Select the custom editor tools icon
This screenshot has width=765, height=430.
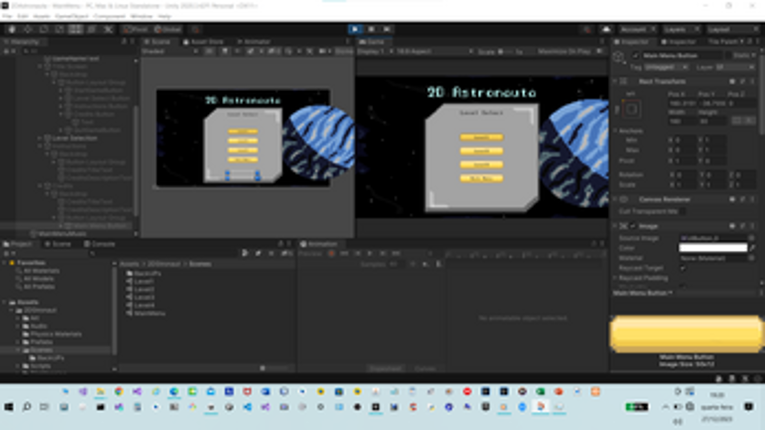point(108,29)
